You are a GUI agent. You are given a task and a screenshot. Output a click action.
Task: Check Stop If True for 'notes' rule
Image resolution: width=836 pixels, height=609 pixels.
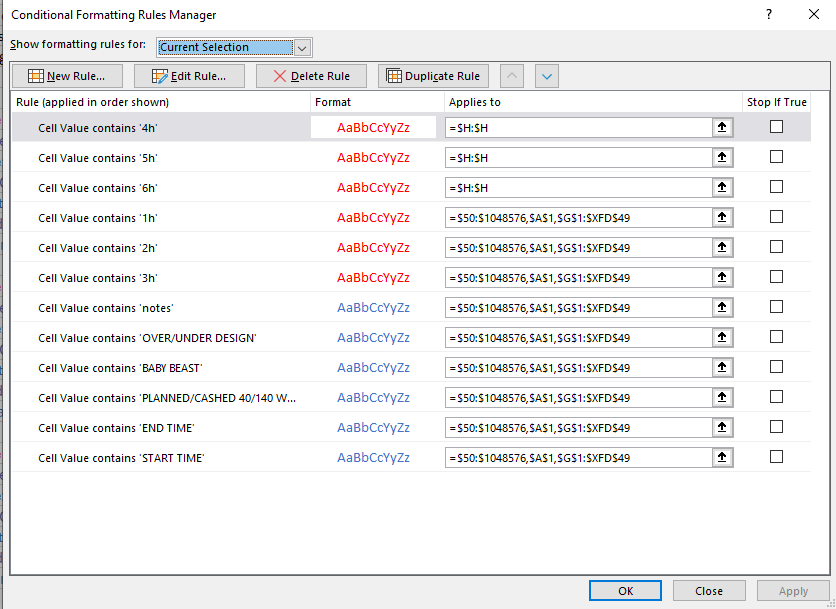click(776, 307)
